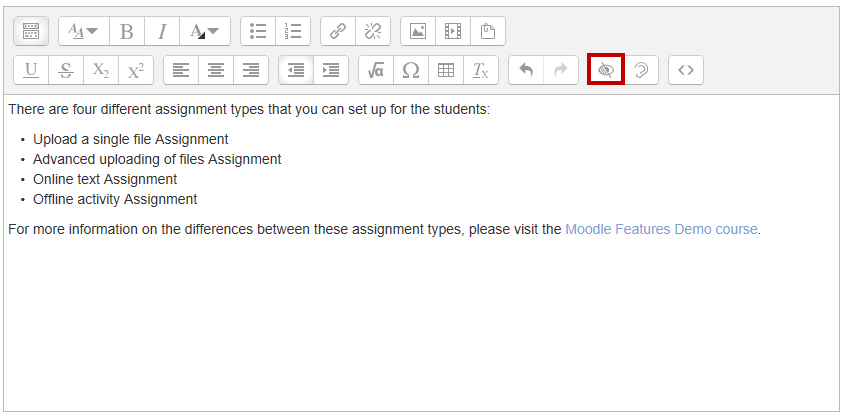Viewport: 844px width, 418px height.
Task: Open the insert media file tool
Action: click(x=453, y=31)
